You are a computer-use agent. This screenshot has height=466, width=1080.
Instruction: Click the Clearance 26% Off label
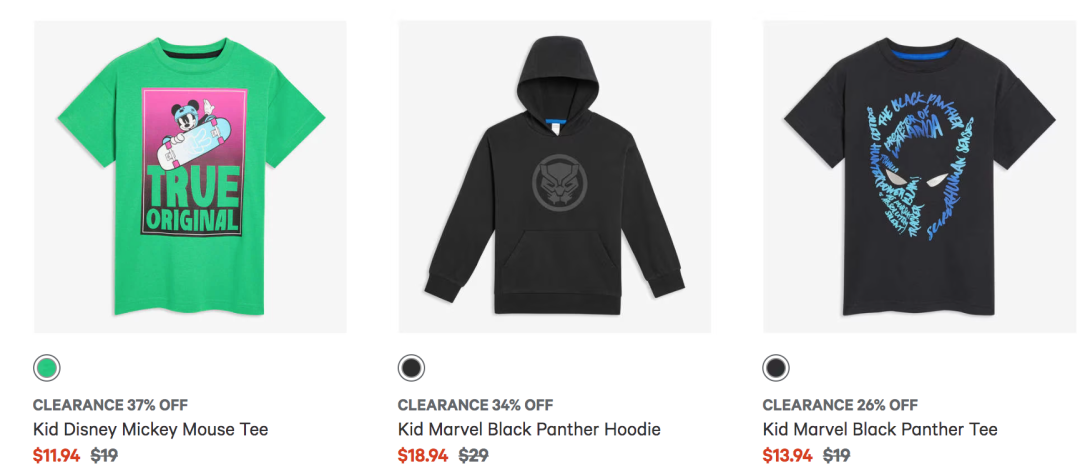coord(840,405)
